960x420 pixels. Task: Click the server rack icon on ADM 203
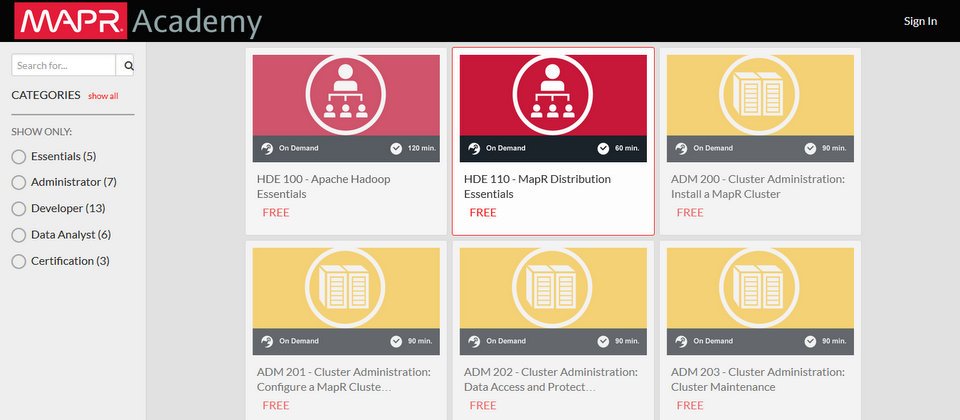[759, 287]
